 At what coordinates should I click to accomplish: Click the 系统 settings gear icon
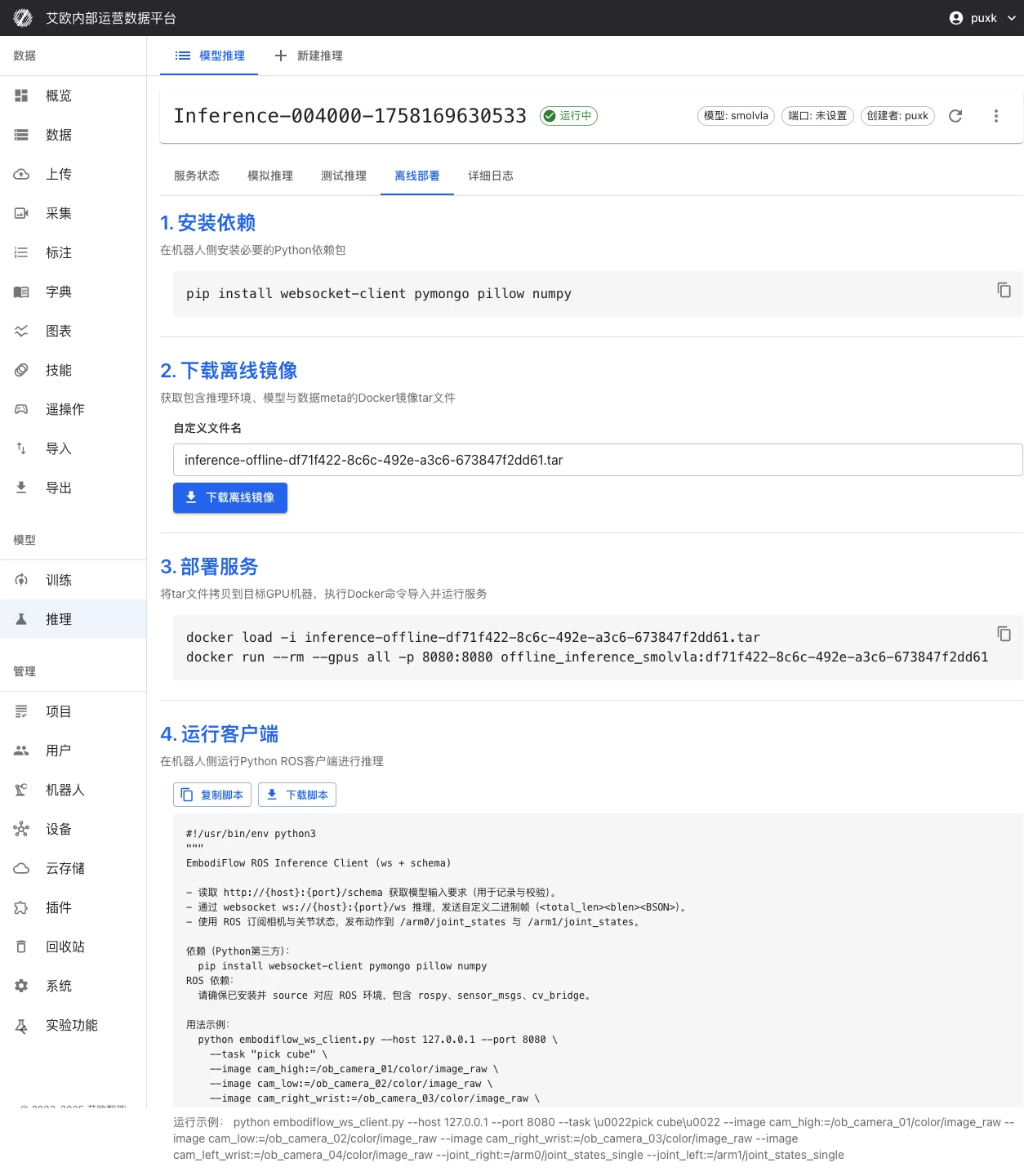[x=21, y=986]
